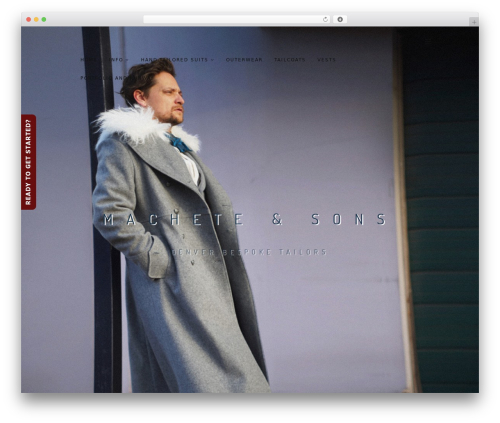The height and width of the screenshot is (423, 500).
Task: Close the window with the red button
Action: 29,19
